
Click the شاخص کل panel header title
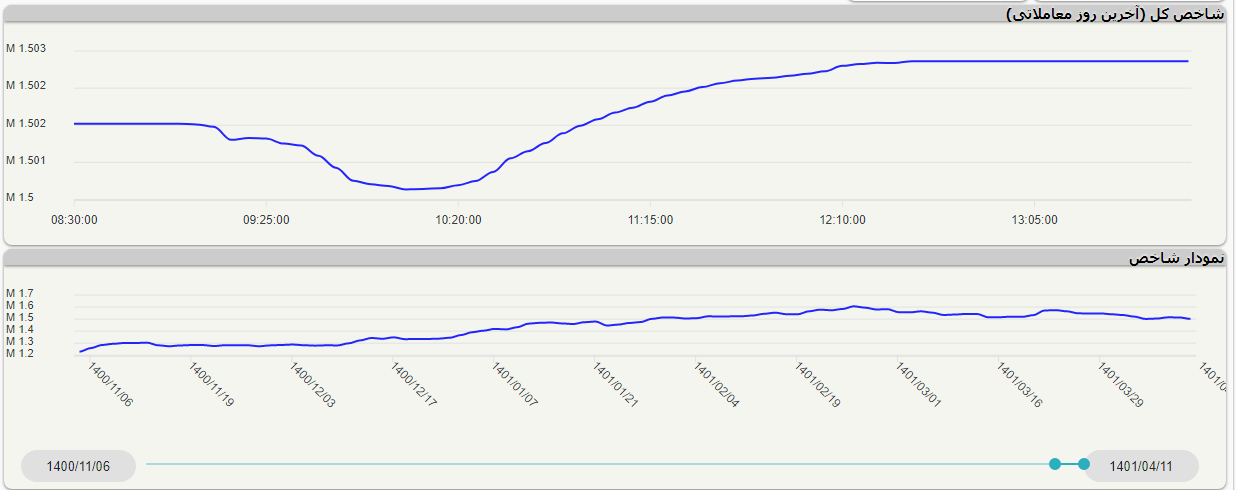tap(1114, 14)
